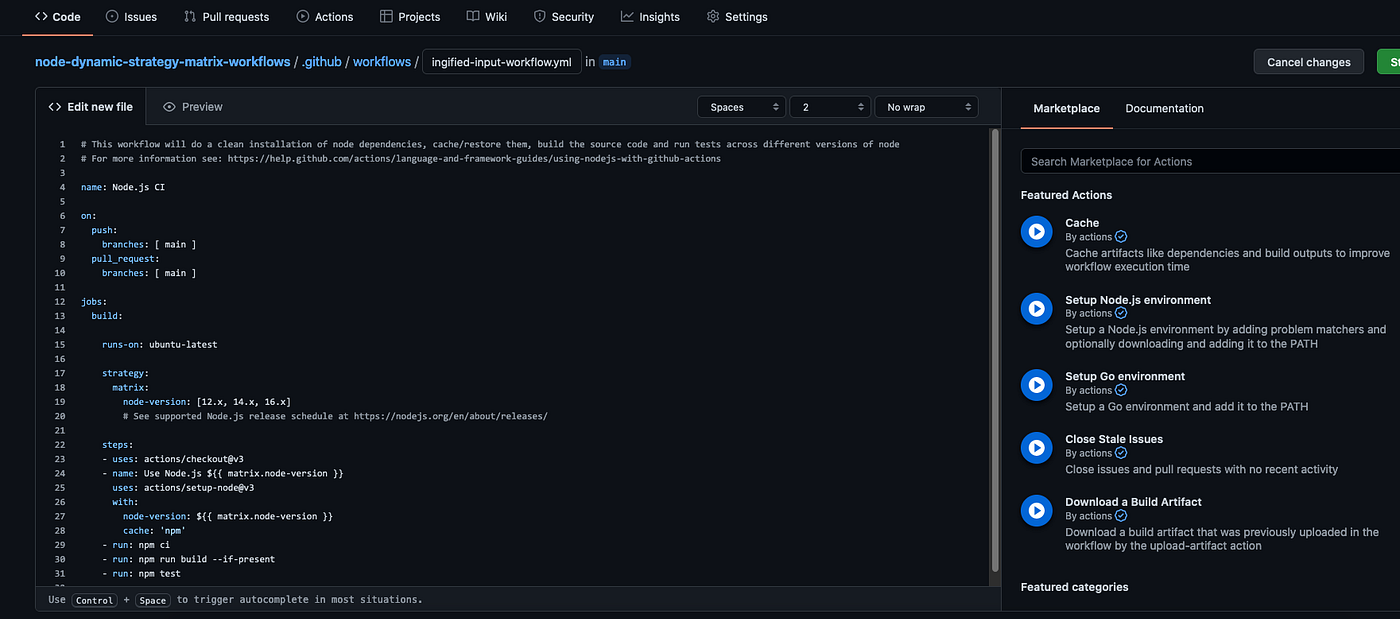Viewport: 1400px width, 619px height.
Task: Switch to the Documentation tab
Action: pos(1164,109)
